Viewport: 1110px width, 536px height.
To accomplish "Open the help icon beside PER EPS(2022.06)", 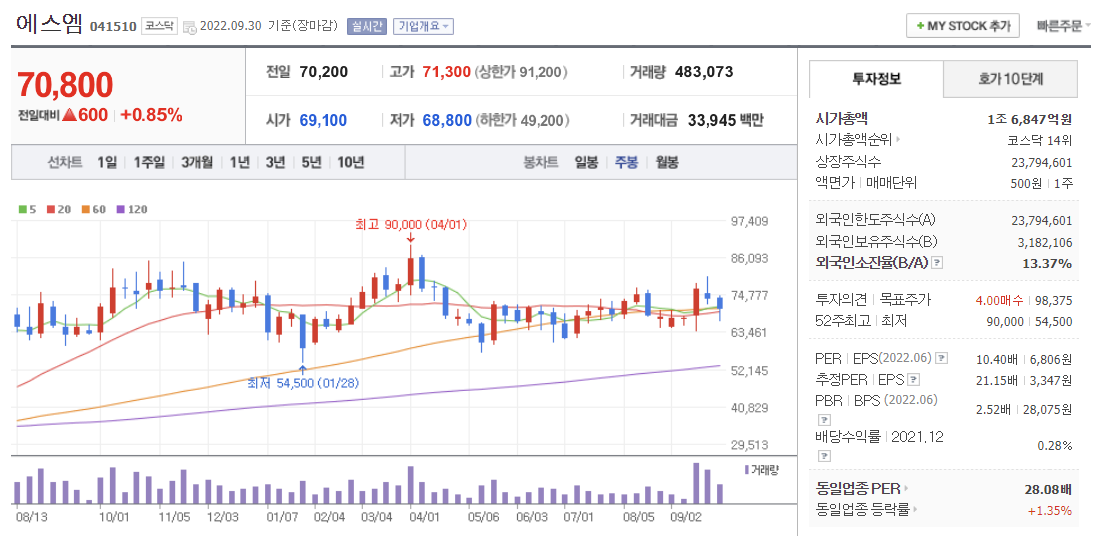I will (x=942, y=359).
